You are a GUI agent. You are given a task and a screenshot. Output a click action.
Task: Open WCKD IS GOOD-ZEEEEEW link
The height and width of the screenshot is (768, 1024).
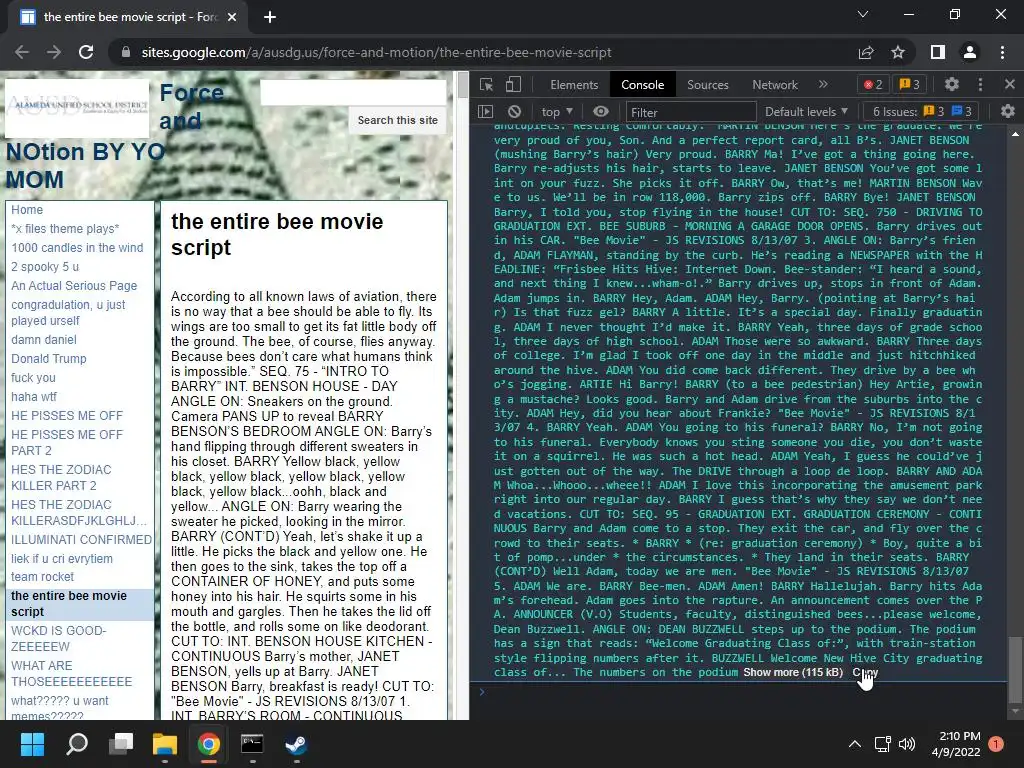tap(59, 638)
